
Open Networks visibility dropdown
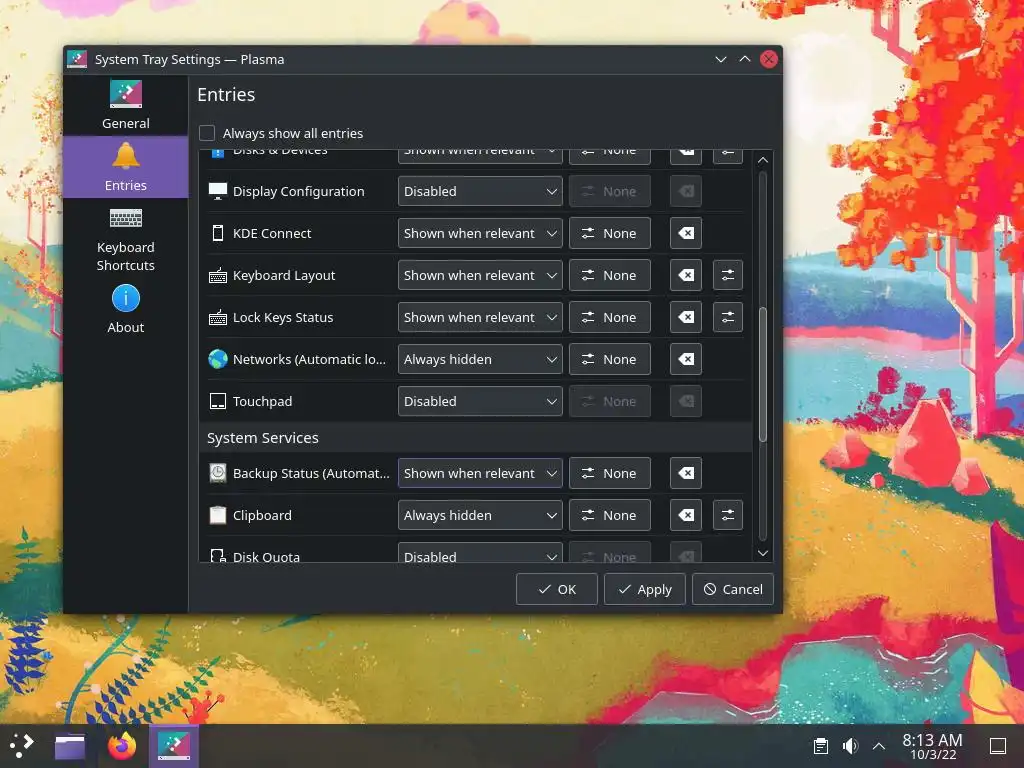coord(480,359)
